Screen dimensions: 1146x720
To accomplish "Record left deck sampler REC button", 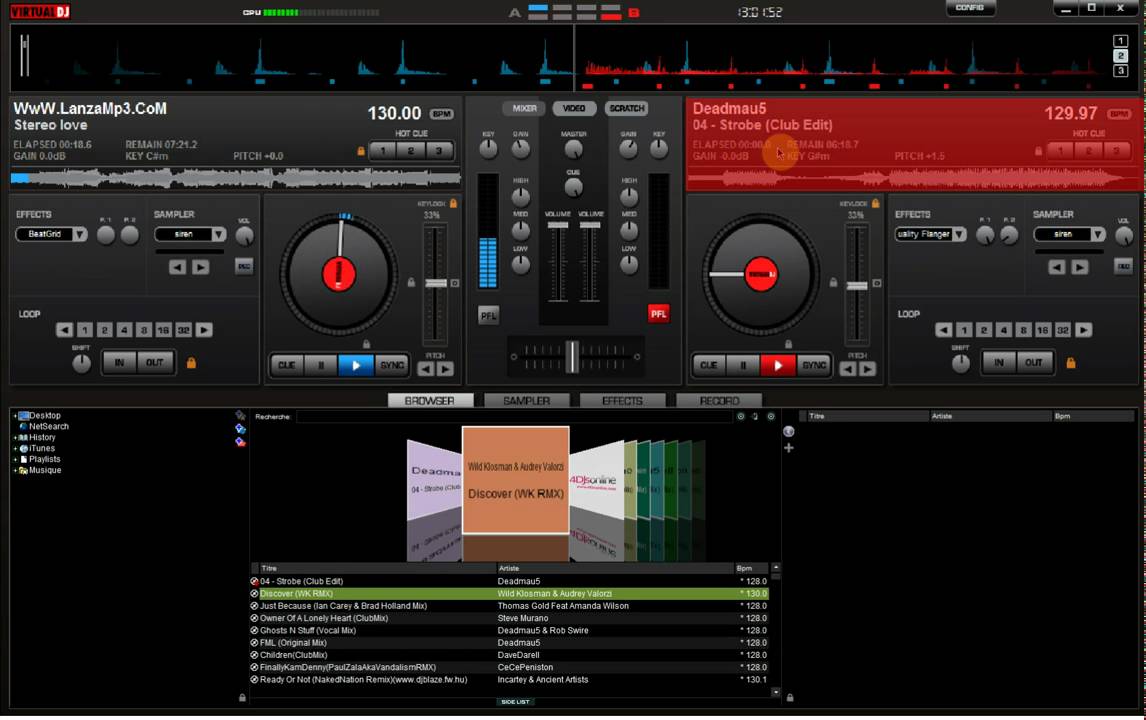I will pyautogui.click(x=244, y=267).
